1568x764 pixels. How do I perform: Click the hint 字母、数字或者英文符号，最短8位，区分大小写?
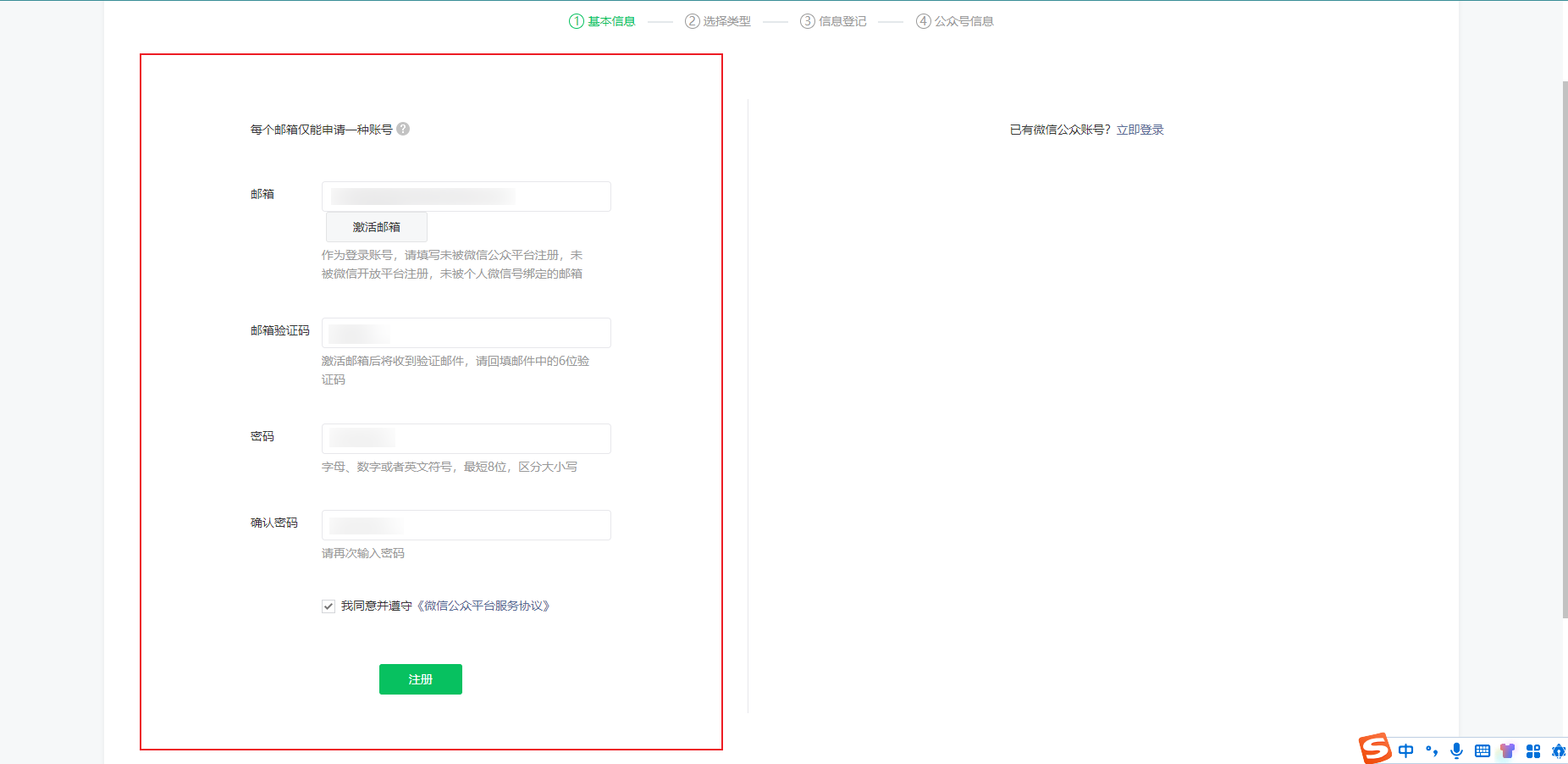click(x=450, y=467)
